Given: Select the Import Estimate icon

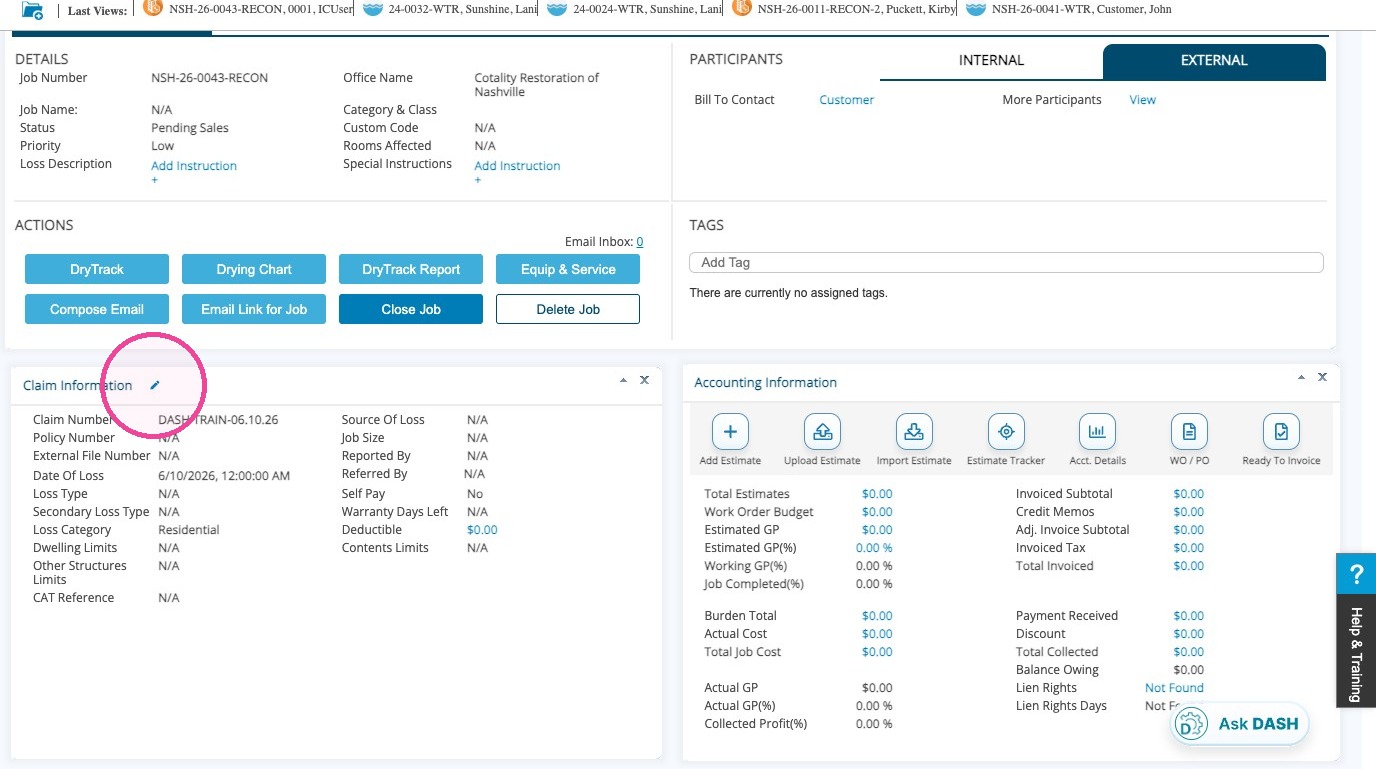Looking at the screenshot, I should pos(914,432).
